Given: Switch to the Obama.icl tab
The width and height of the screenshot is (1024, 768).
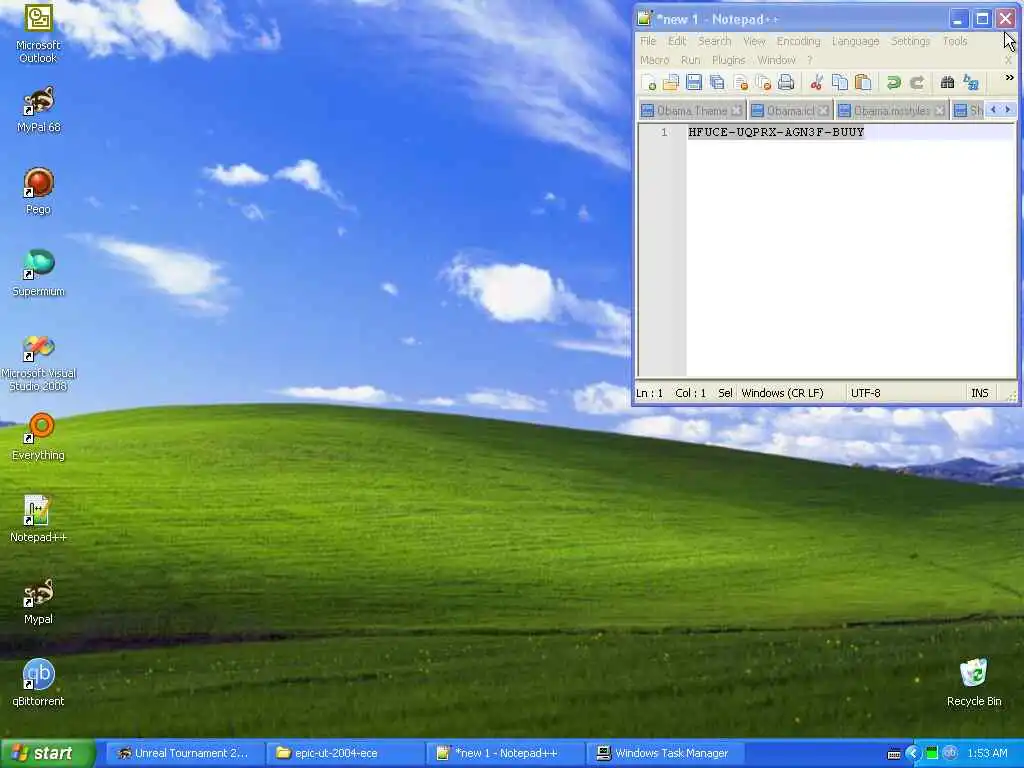Looking at the screenshot, I should (790, 110).
